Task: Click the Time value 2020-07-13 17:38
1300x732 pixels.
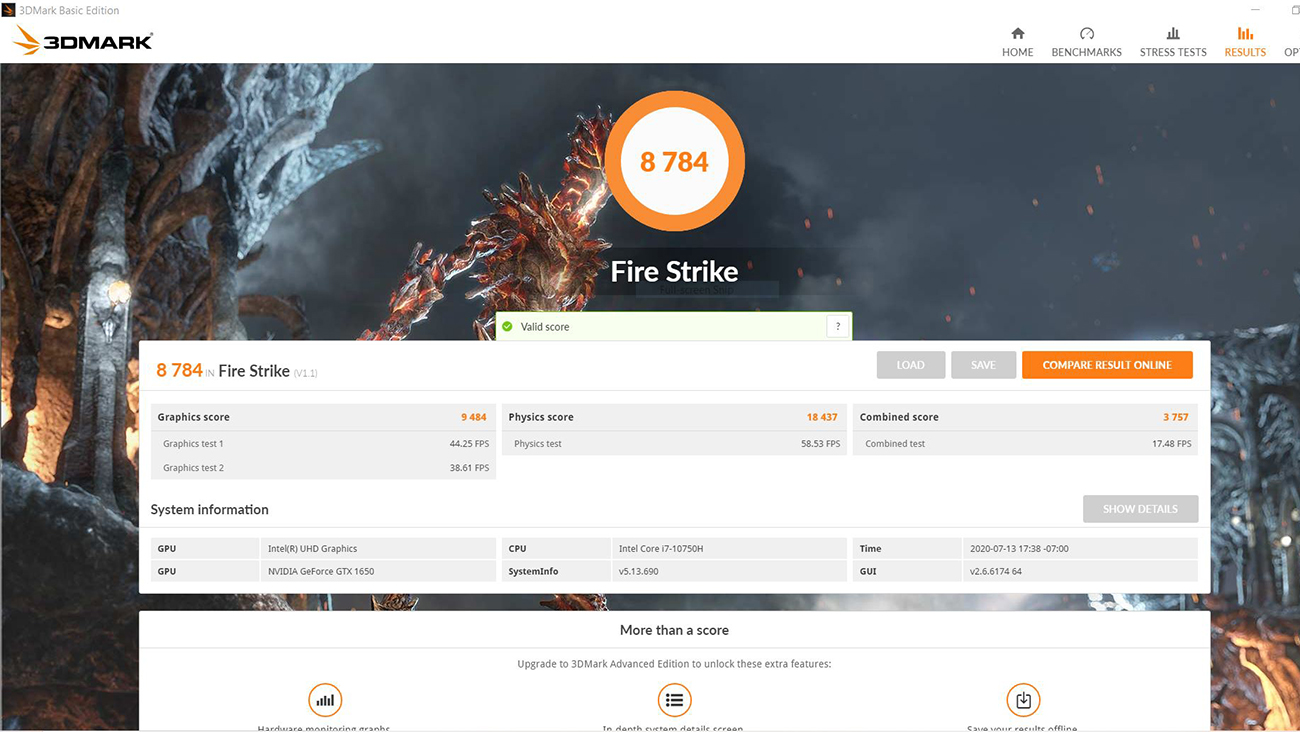Action: pyautogui.click(x=1018, y=549)
